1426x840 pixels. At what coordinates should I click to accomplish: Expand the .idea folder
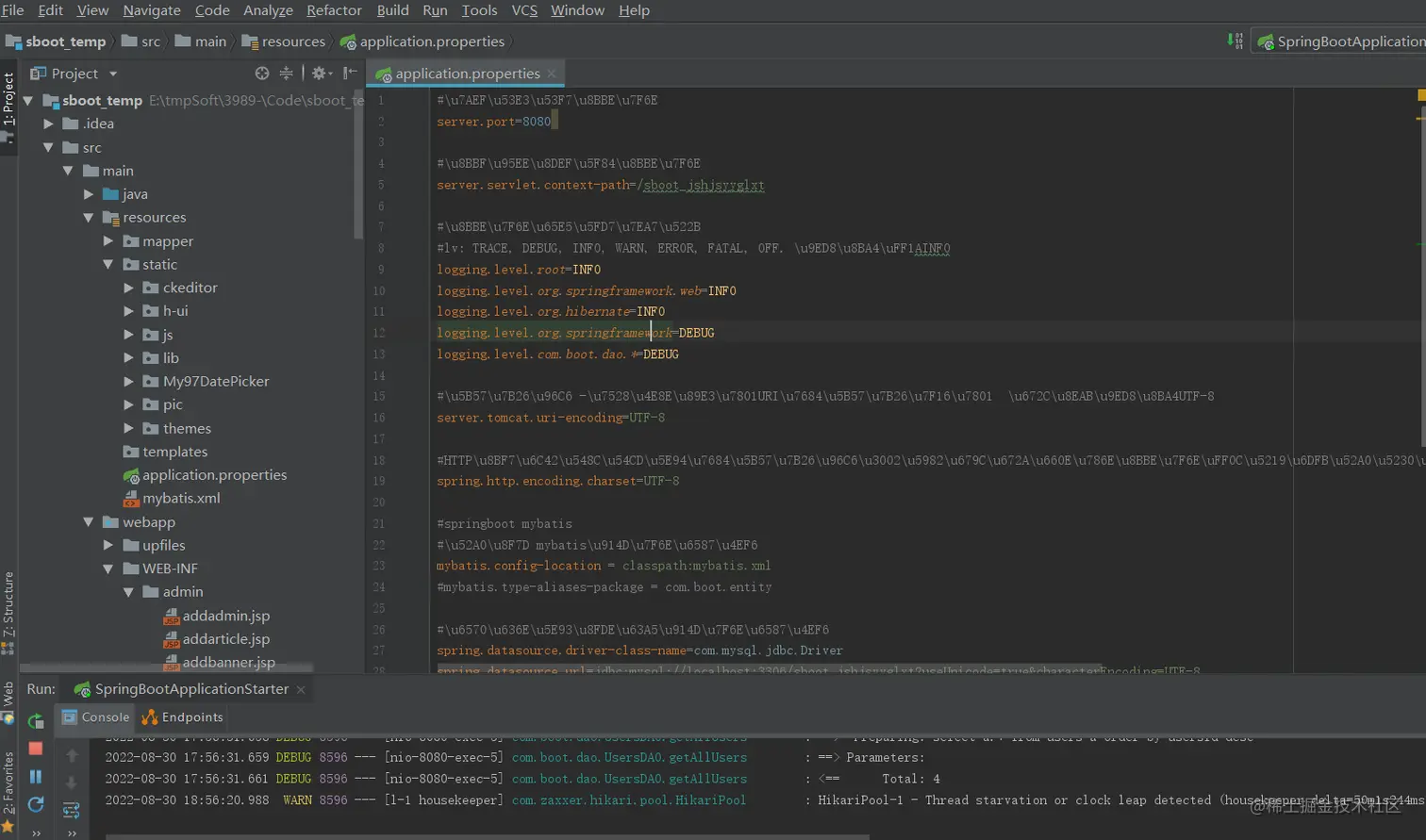pyautogui.click(x=49, y=124)
